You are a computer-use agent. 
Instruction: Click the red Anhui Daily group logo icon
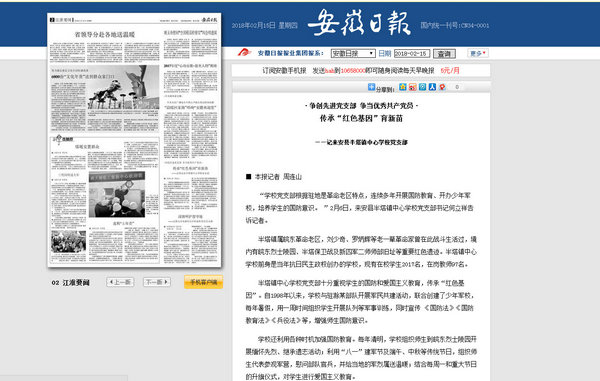244,52
